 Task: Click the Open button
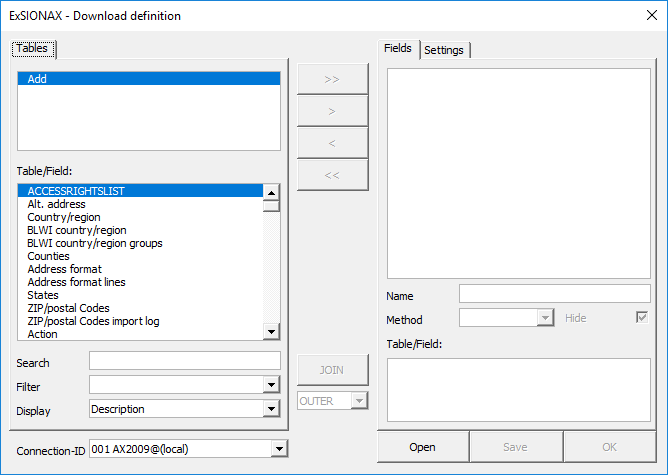(x=423, y=447)
